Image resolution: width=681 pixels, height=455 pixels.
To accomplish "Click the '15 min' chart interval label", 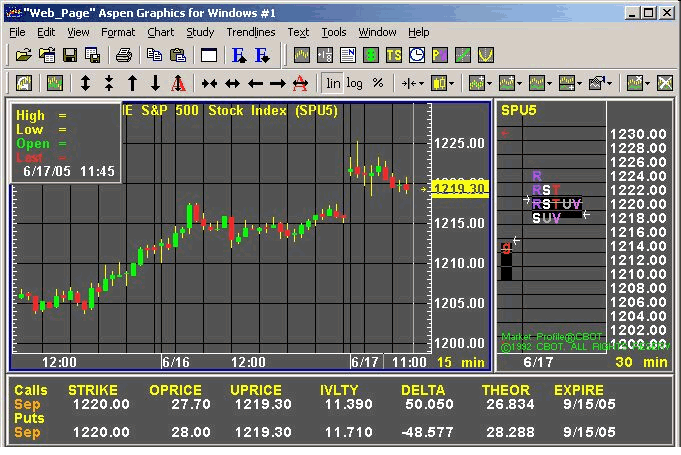I will [458, 362].
